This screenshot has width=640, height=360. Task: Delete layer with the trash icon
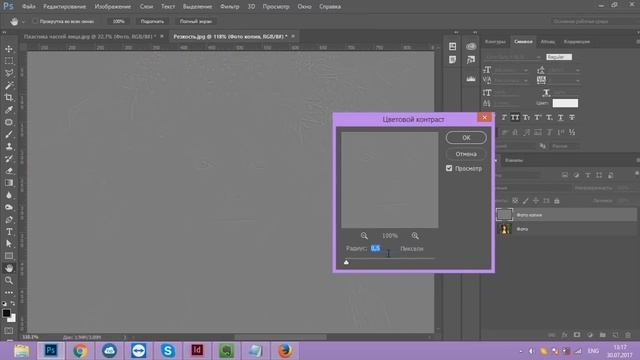628,335
